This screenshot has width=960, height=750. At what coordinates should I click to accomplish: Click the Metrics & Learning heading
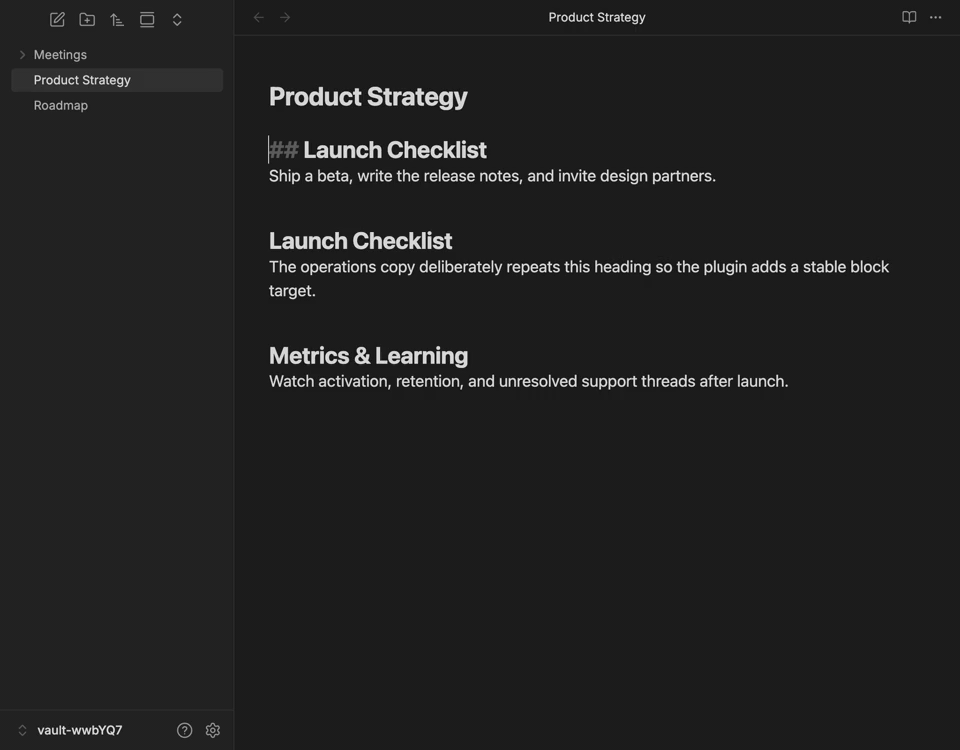click(369, 356)
